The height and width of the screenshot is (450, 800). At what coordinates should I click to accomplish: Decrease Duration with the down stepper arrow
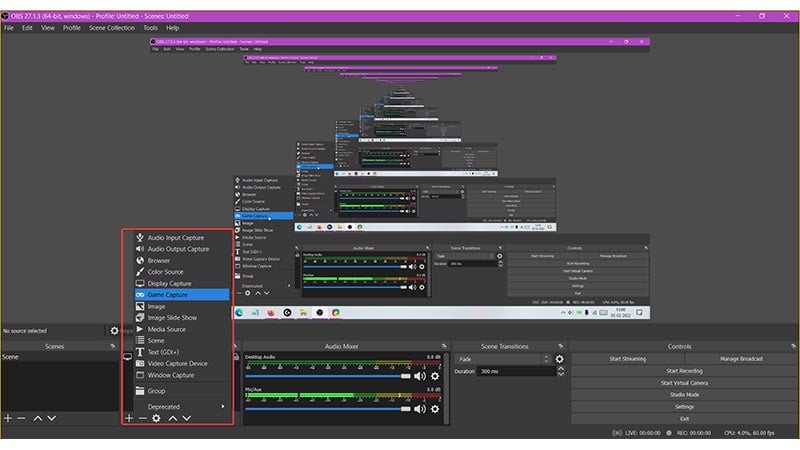coord(561,374)
